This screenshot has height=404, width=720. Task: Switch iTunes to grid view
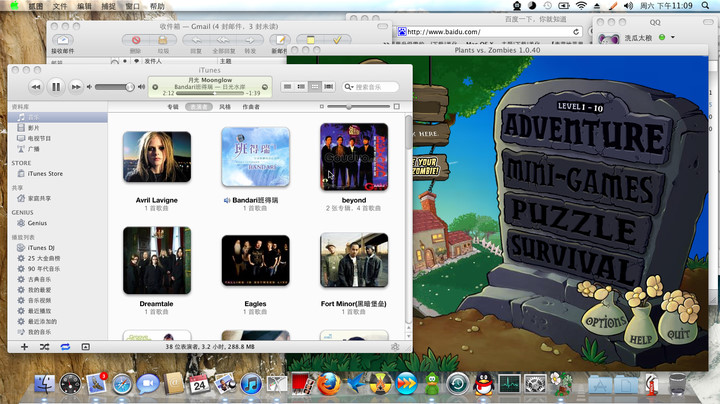[315, 86]
